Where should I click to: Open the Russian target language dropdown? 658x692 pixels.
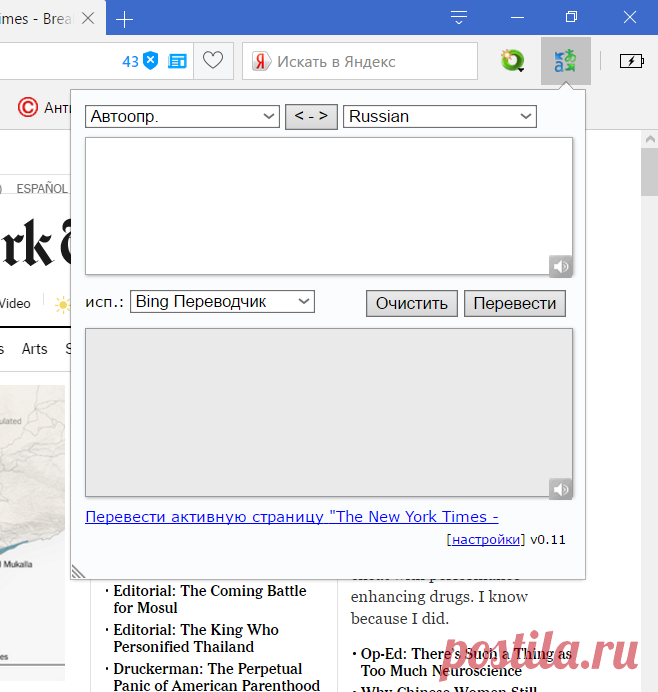[439, 117]
